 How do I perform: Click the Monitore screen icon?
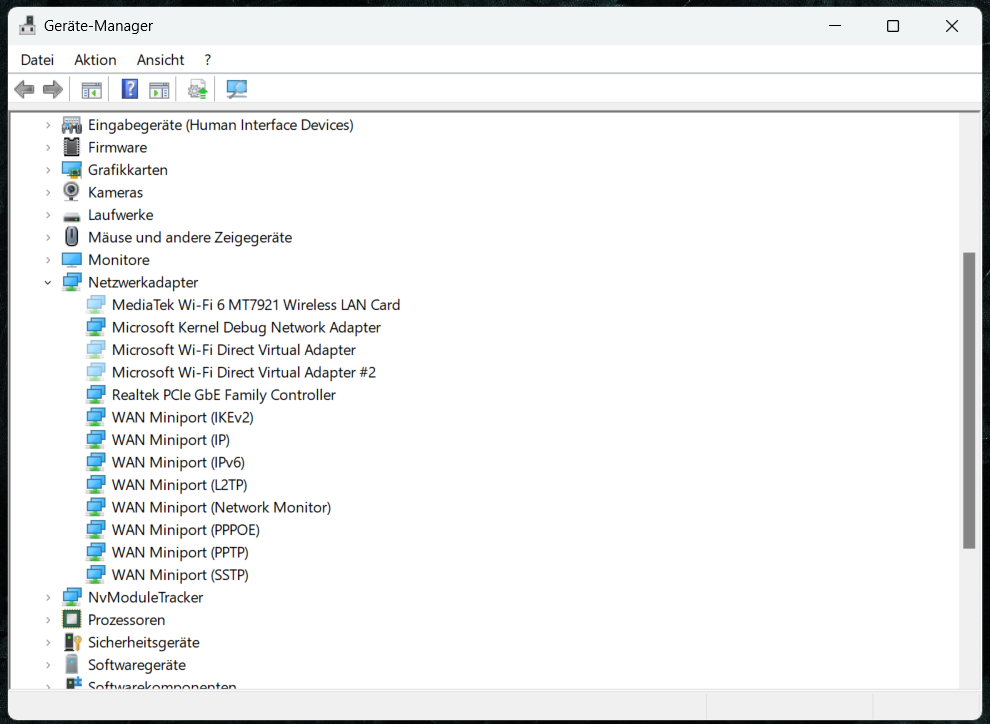click(72, 259)
